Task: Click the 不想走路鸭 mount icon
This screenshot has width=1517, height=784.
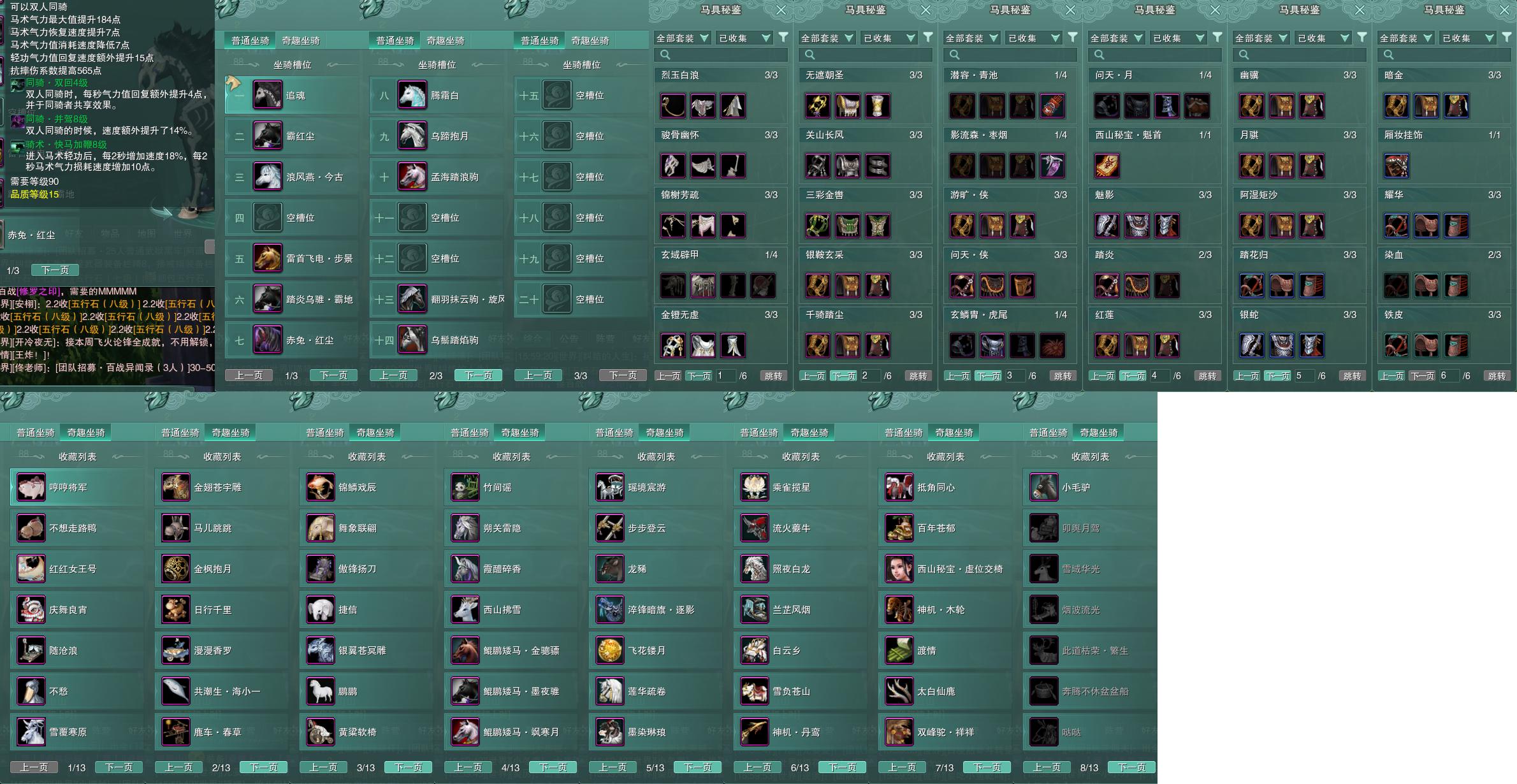Action: click(31, 528)
